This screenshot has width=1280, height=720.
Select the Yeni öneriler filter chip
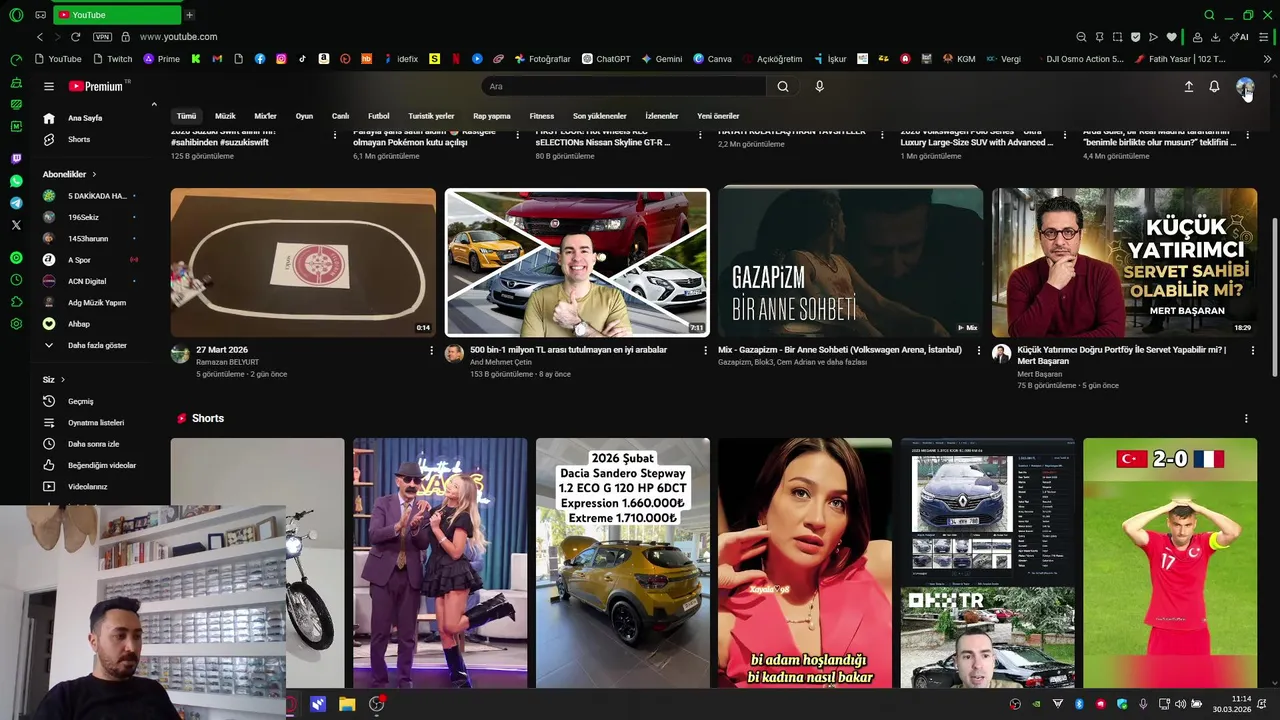718,116
